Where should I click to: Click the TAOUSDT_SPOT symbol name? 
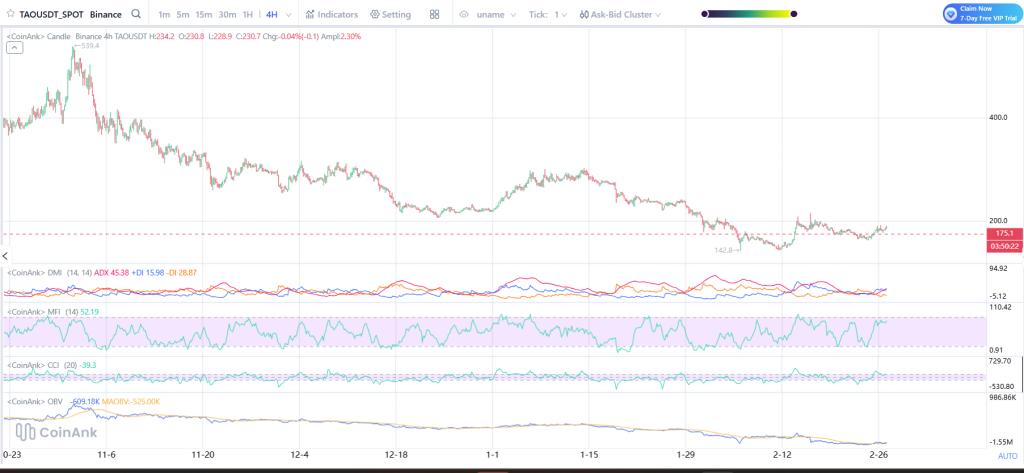pos(52,15)
